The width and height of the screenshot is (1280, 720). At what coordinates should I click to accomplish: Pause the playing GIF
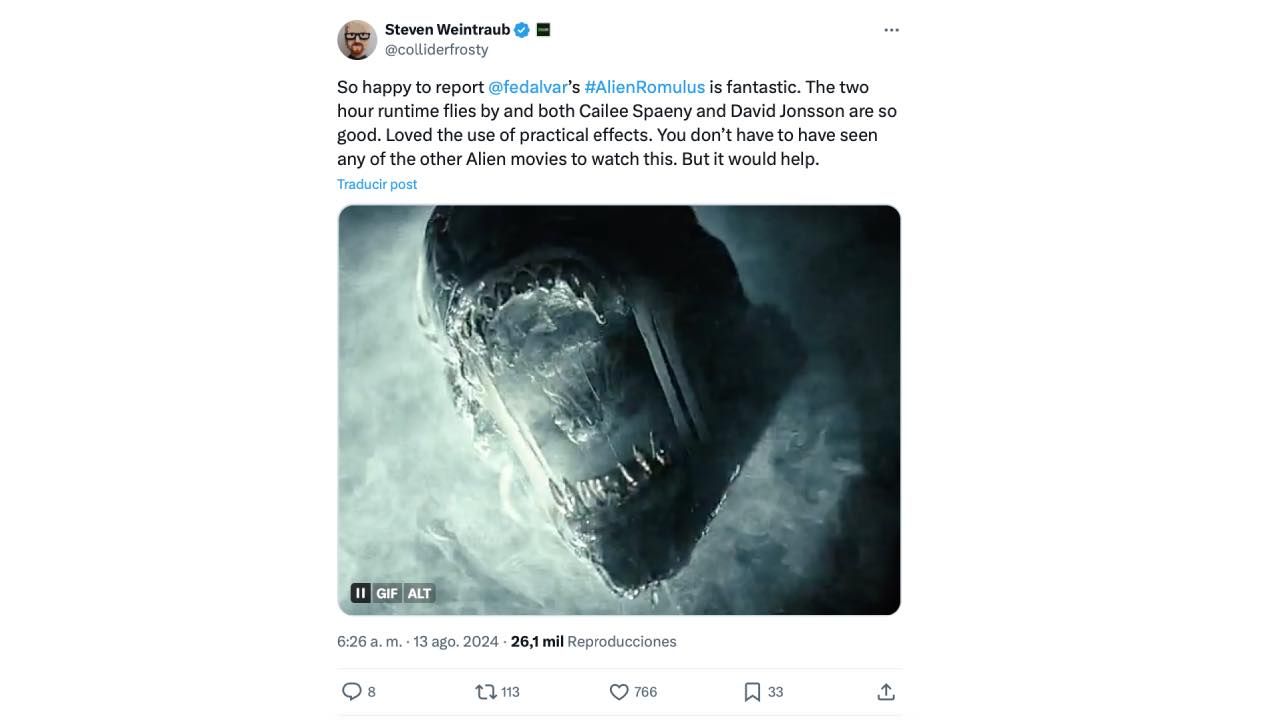pos(361,593)
